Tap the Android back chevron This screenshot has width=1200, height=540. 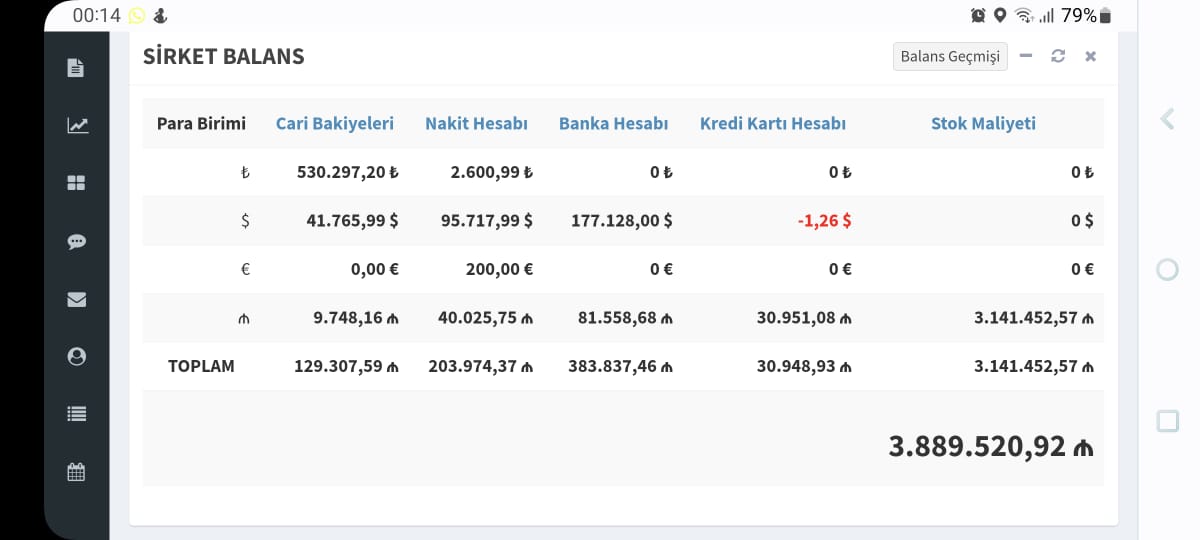point(1167,119)
